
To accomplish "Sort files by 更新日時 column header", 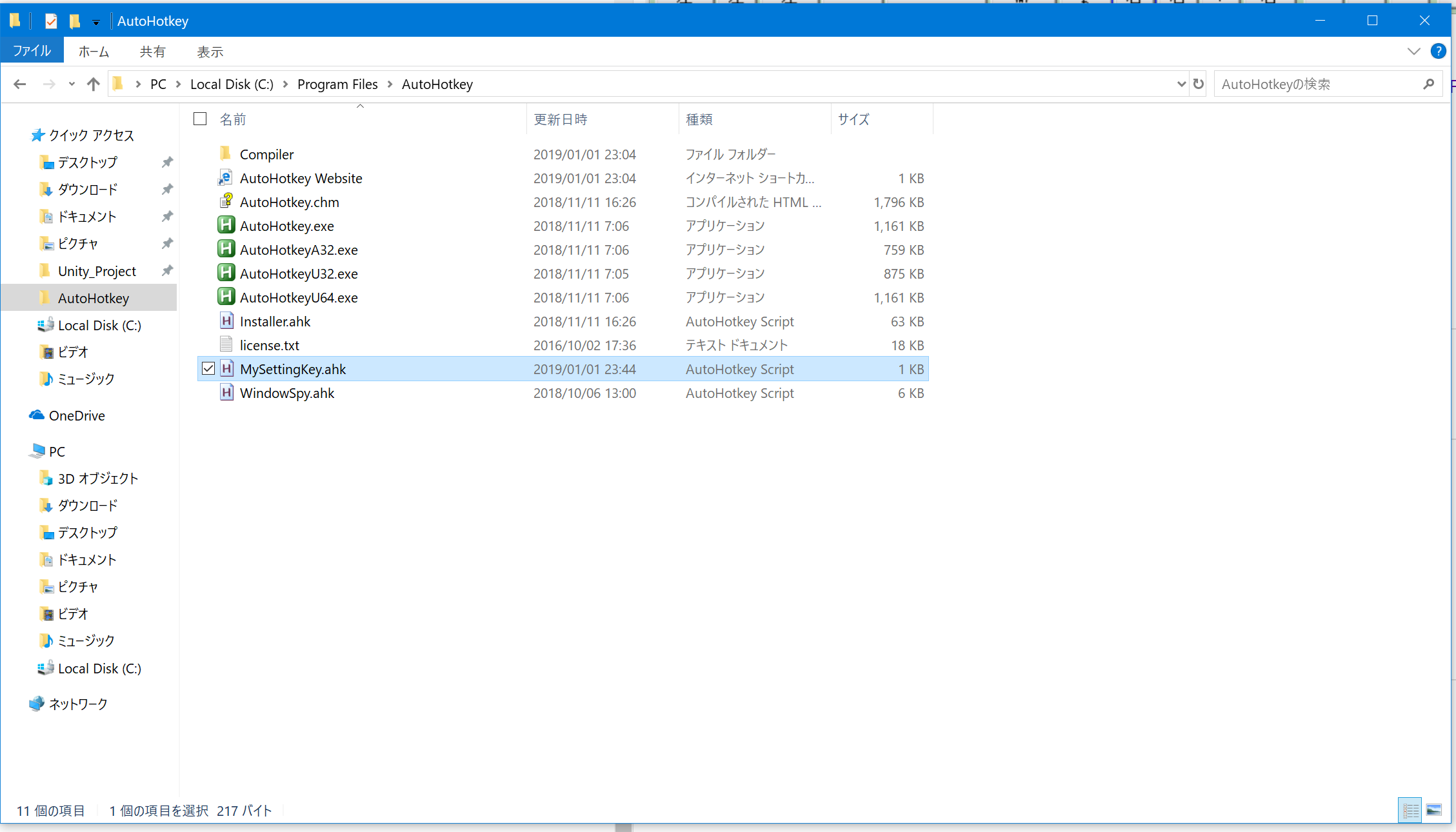I will point(561,119).
